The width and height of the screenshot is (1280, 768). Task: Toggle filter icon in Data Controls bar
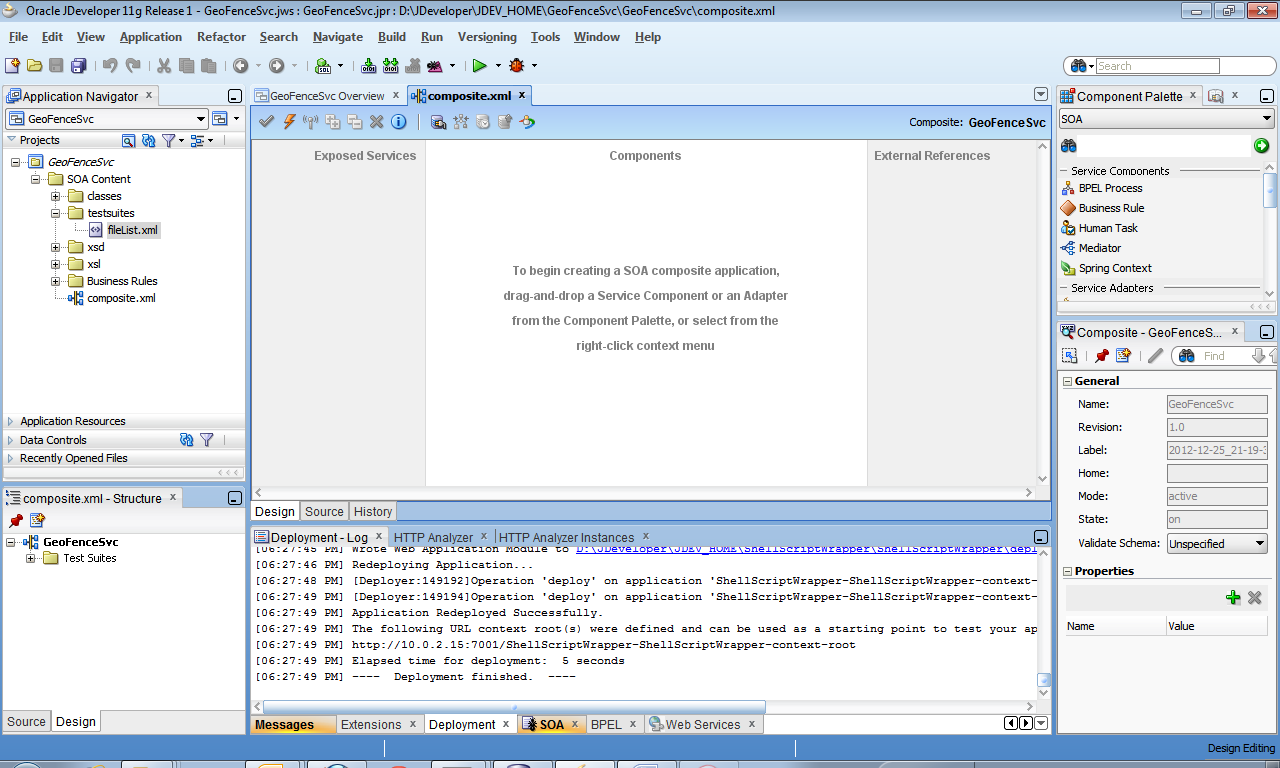(207, 439)
